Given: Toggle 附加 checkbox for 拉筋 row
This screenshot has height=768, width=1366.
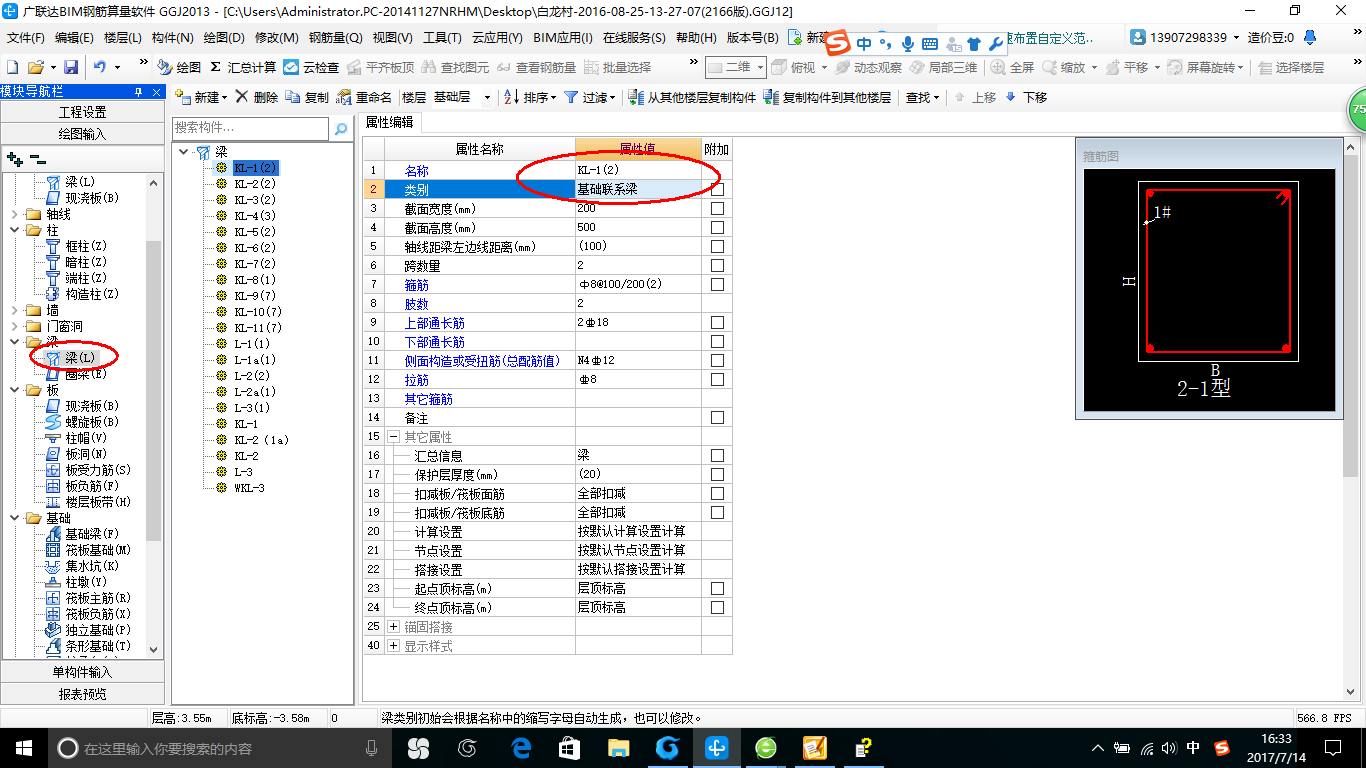Looking at the screenshot, I should click(717, 380).
